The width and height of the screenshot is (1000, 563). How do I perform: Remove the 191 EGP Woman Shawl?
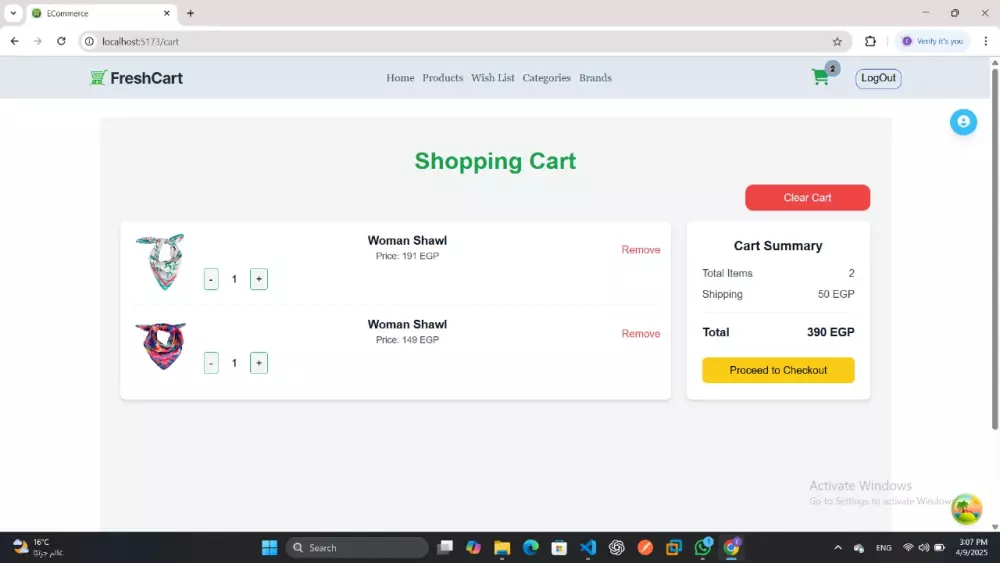pyautogui.click(x=640, y=250)
